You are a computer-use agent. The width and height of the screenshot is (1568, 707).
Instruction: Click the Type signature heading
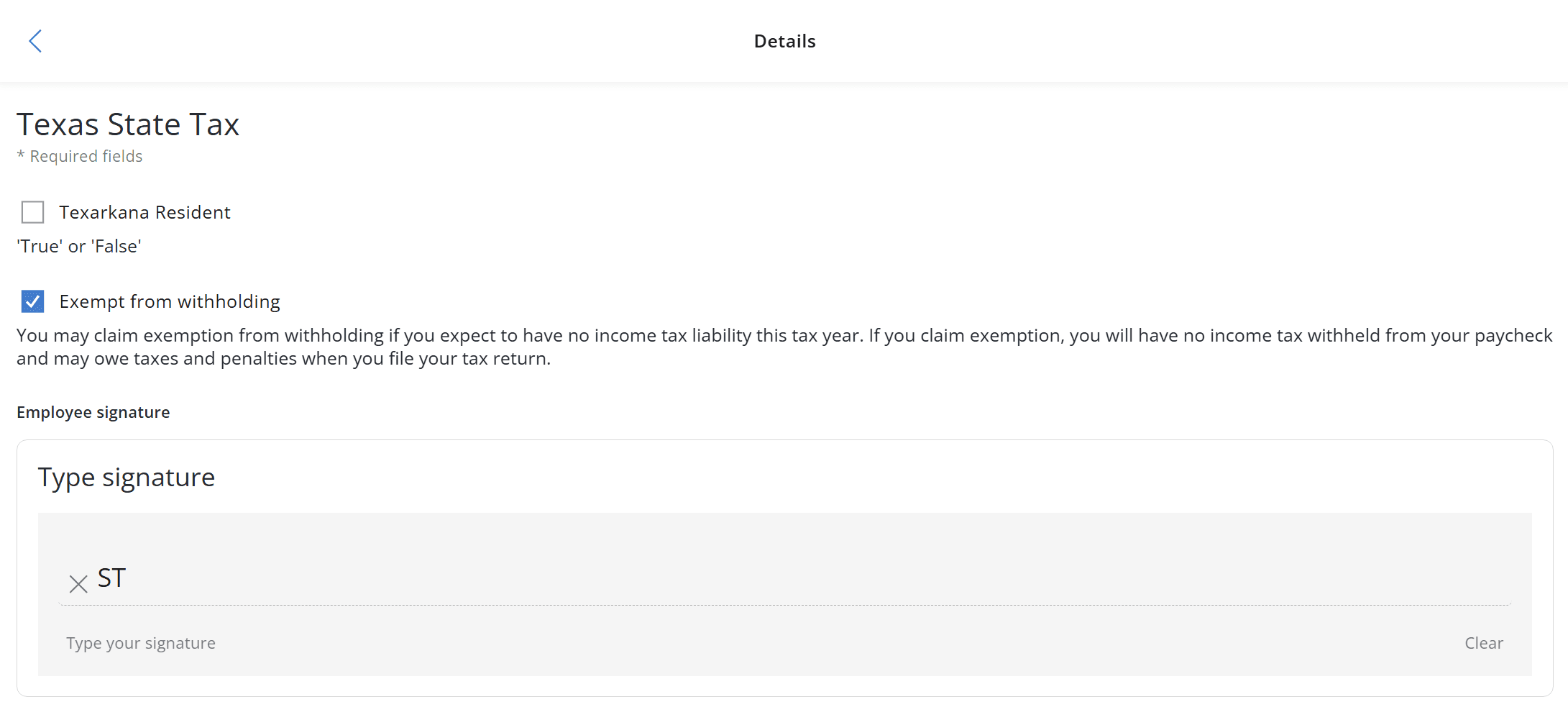[127, 478]
